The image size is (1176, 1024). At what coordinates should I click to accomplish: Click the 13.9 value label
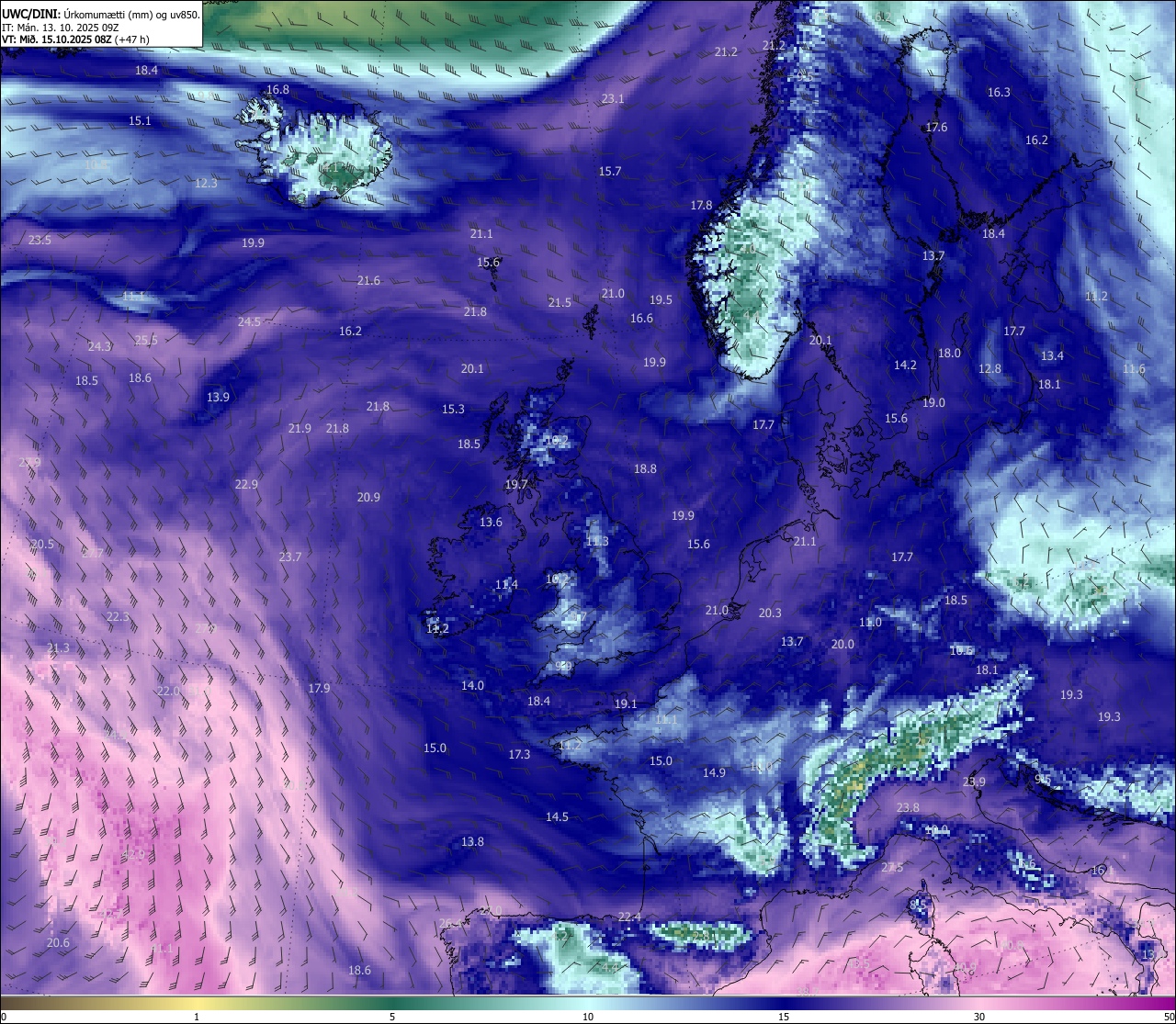218,398
